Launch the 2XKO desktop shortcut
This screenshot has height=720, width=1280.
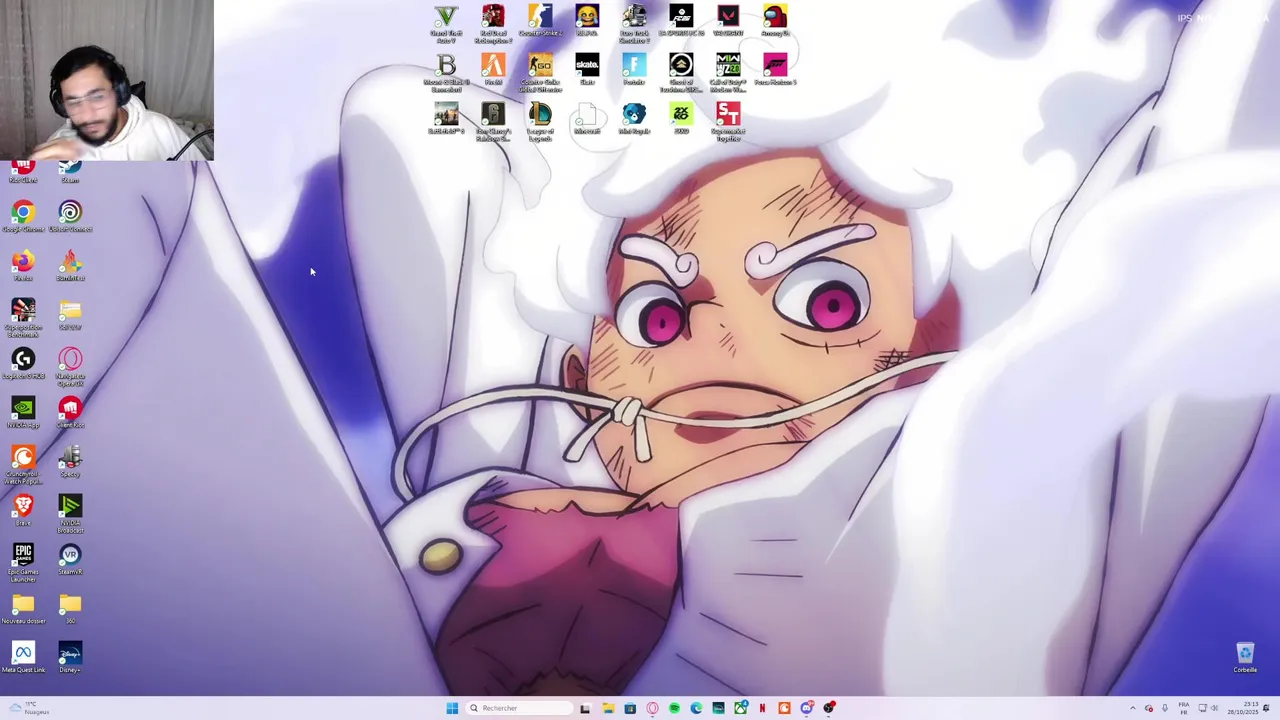[x=681, y=119]
